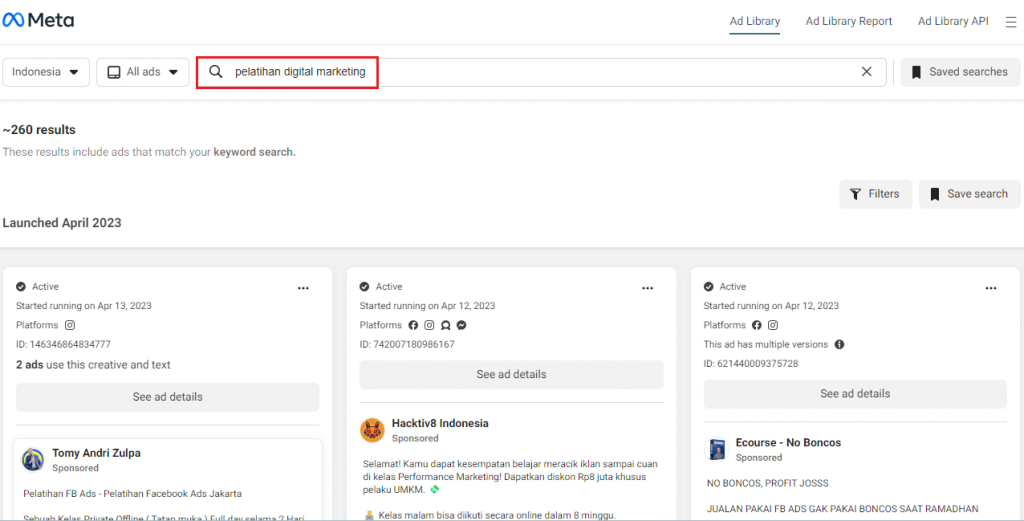Screen dimensions: 1024x521
Task: Open the Ad Library Report tab
Action: [x=849, y=22]
